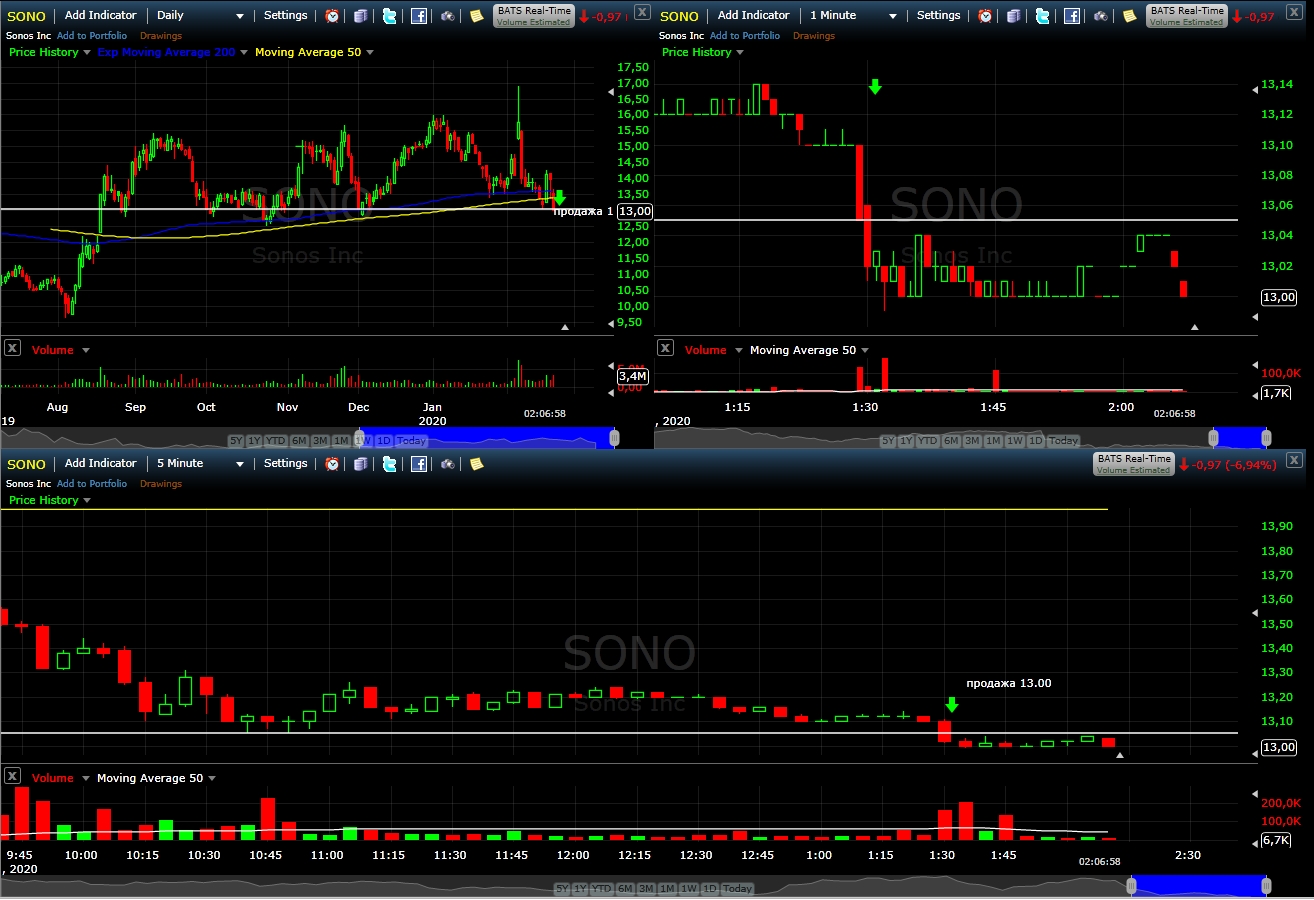Open Settings in the 5 Minute chart
The image size is (1314, 900).
[285, 464]
